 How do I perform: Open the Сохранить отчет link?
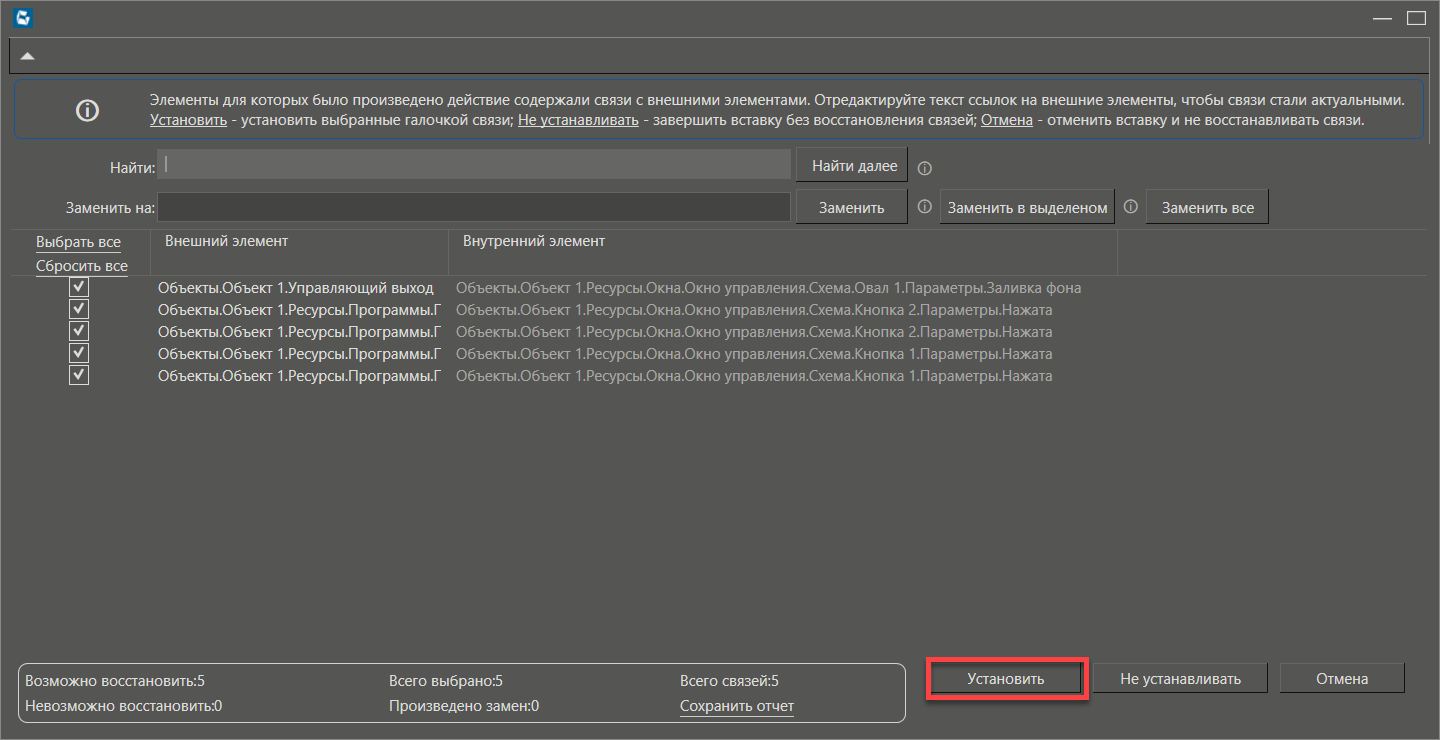[x=737, y=707]
